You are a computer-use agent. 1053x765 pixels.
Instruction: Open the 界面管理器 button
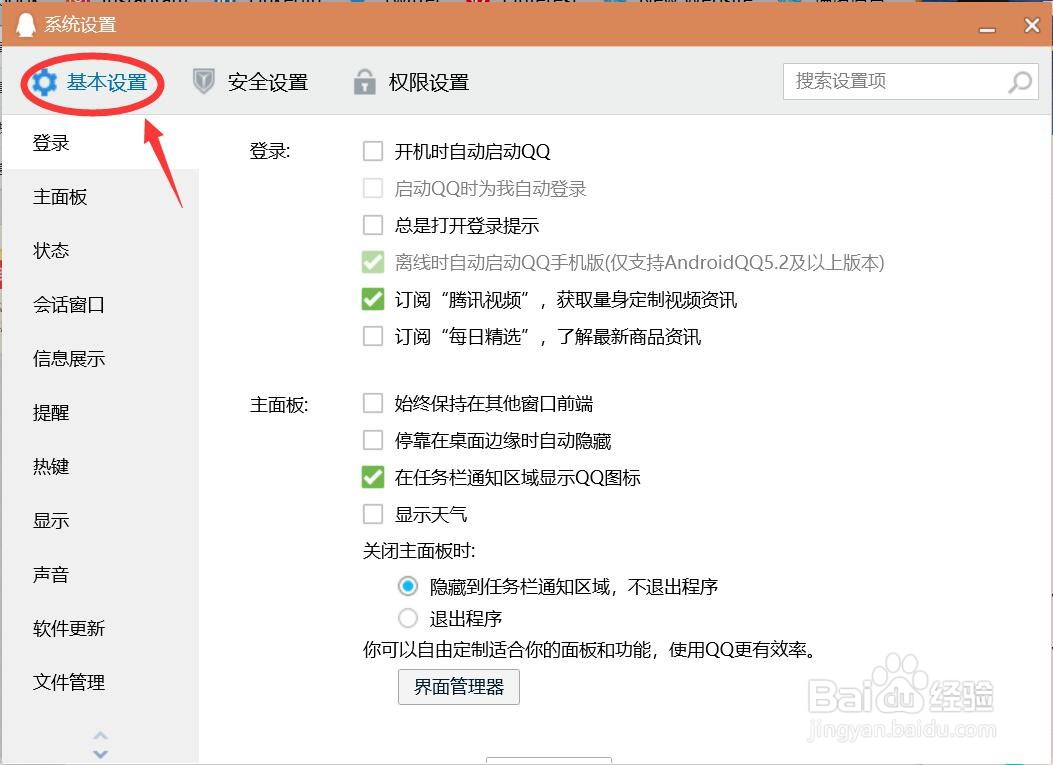point(459,686)
